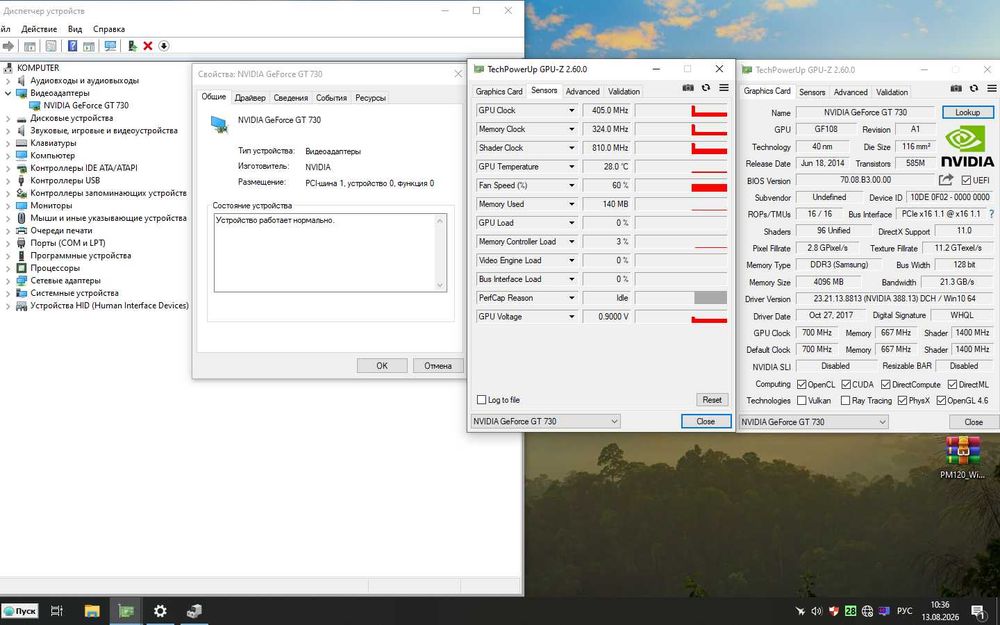Click the BIOS share/export arrow icon

pos(946,180)
